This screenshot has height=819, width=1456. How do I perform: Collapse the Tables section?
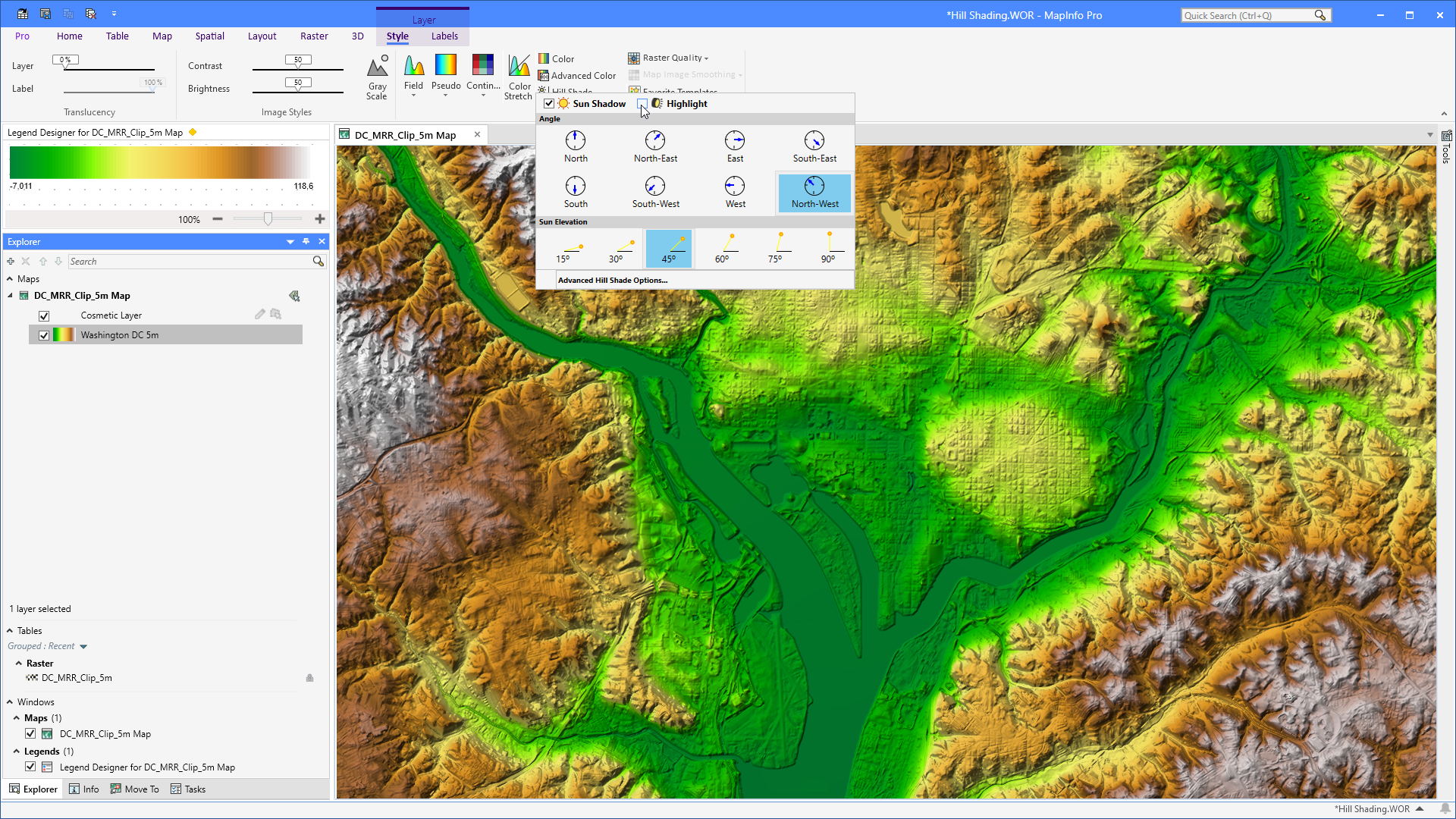(x=10, y=631)
